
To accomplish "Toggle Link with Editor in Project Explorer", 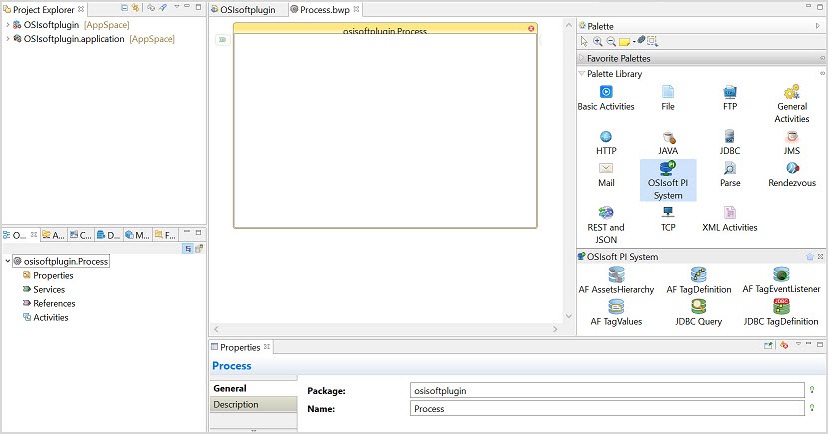I will pyautogui.click(x=136, y=8).
